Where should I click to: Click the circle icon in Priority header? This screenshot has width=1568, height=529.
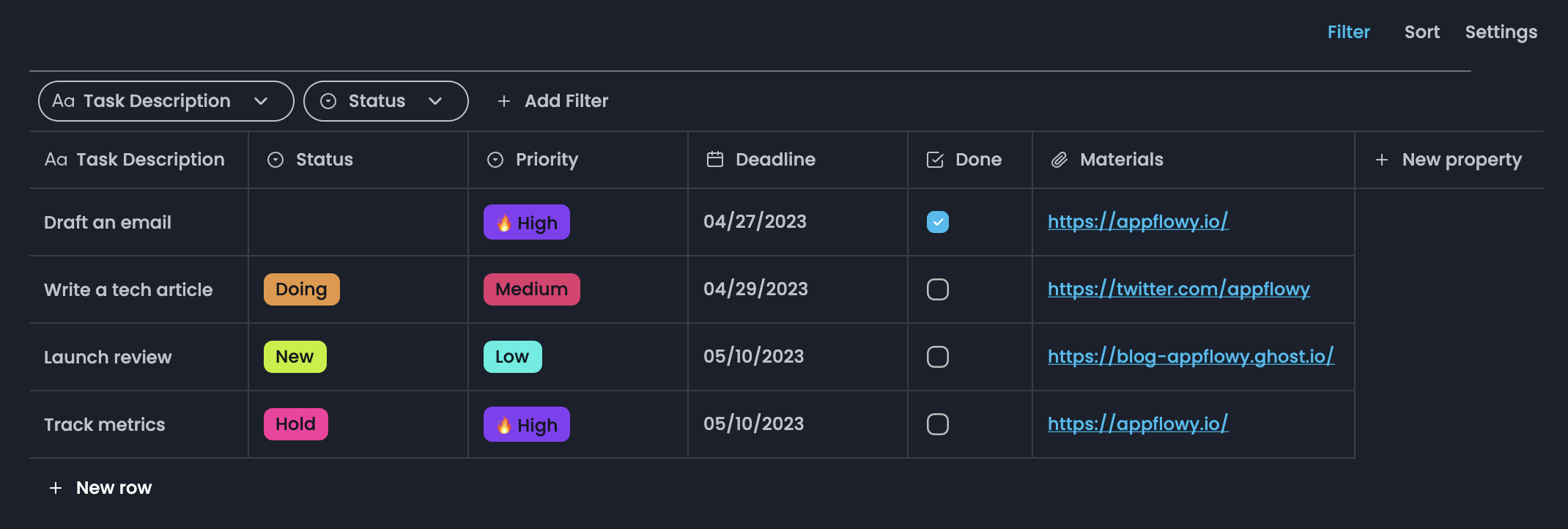point(495,160)
